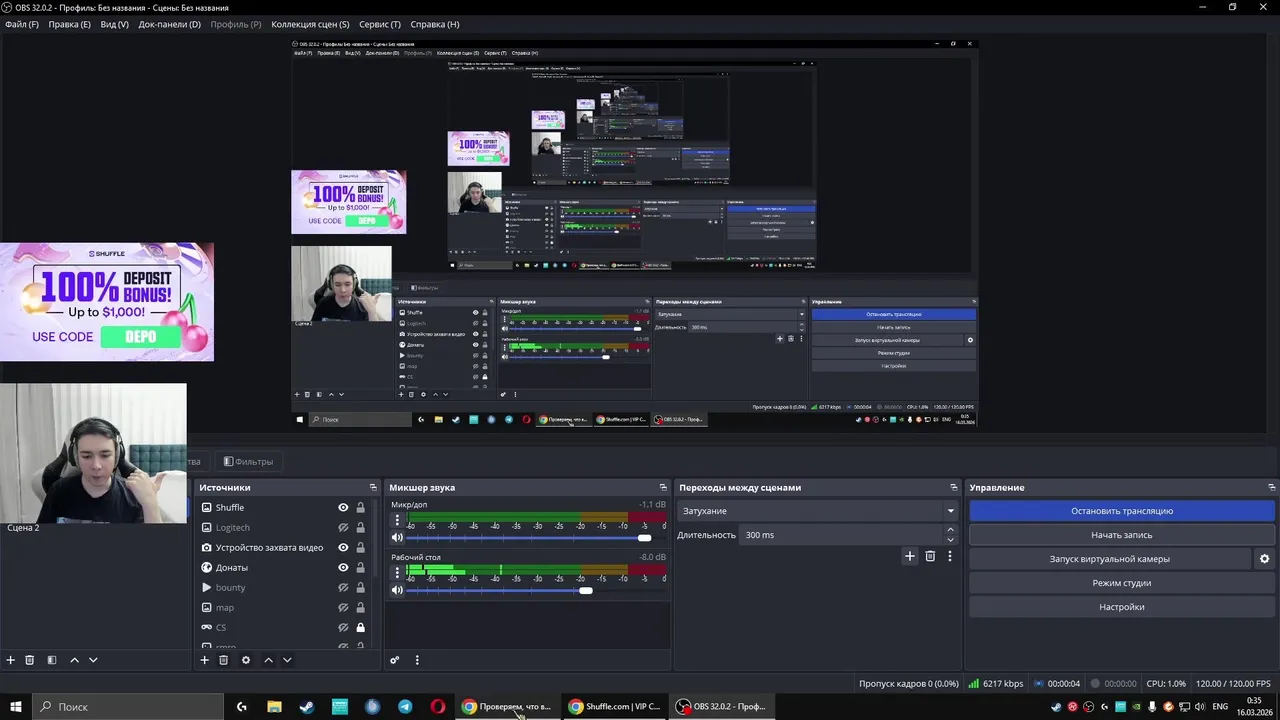
Task: Click Остановить трансляцию button
Action: (1122, 511)
